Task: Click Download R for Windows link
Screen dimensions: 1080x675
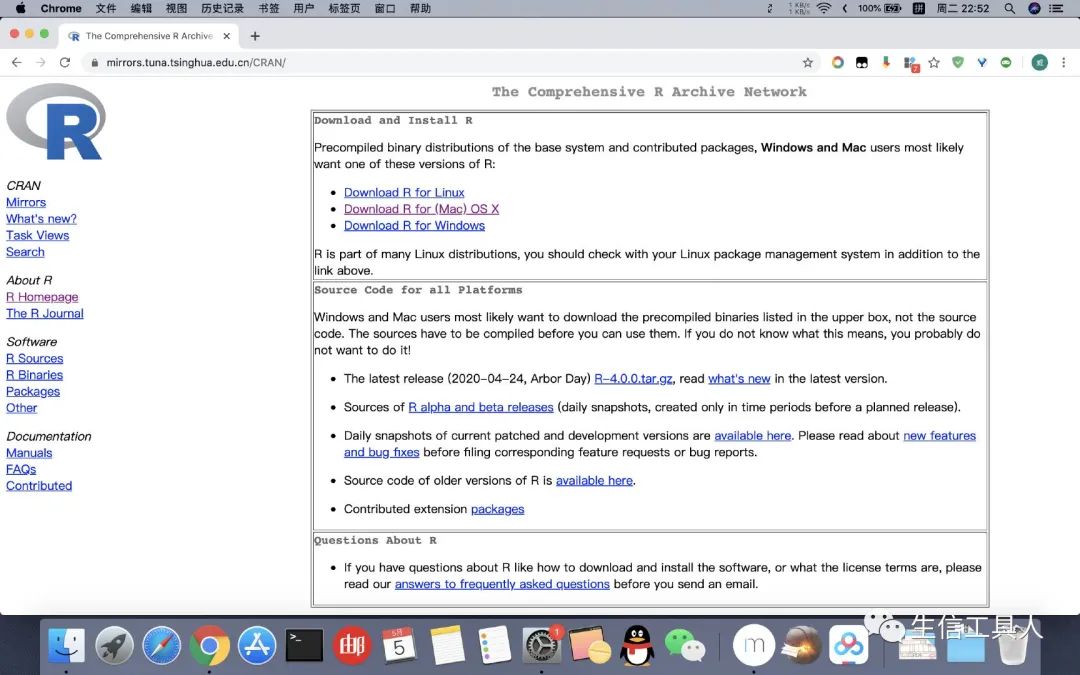Action: (414, 225)
